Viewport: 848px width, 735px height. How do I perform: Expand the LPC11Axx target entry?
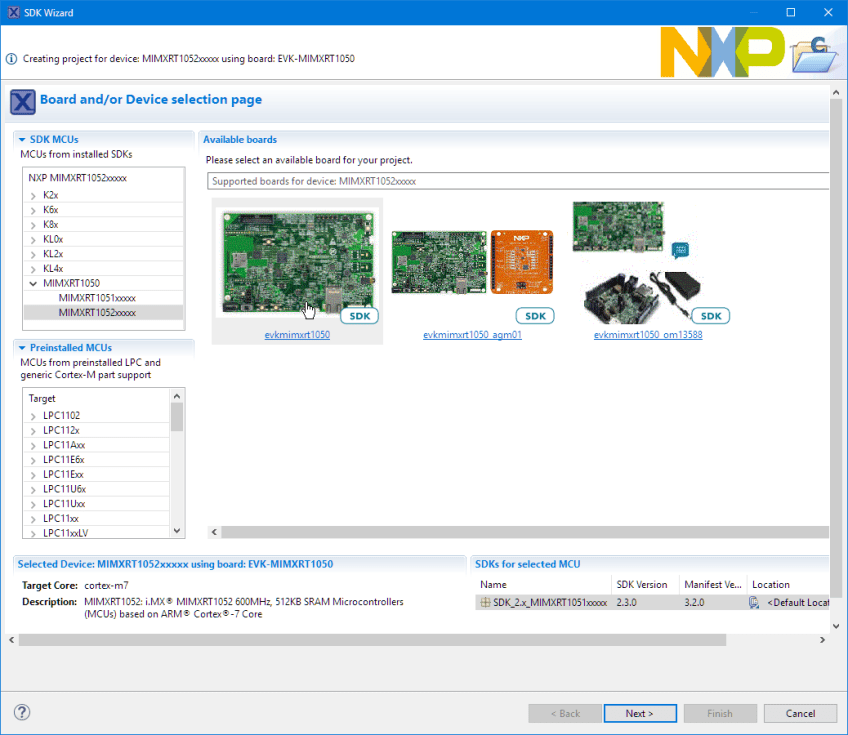coord(32,444)
